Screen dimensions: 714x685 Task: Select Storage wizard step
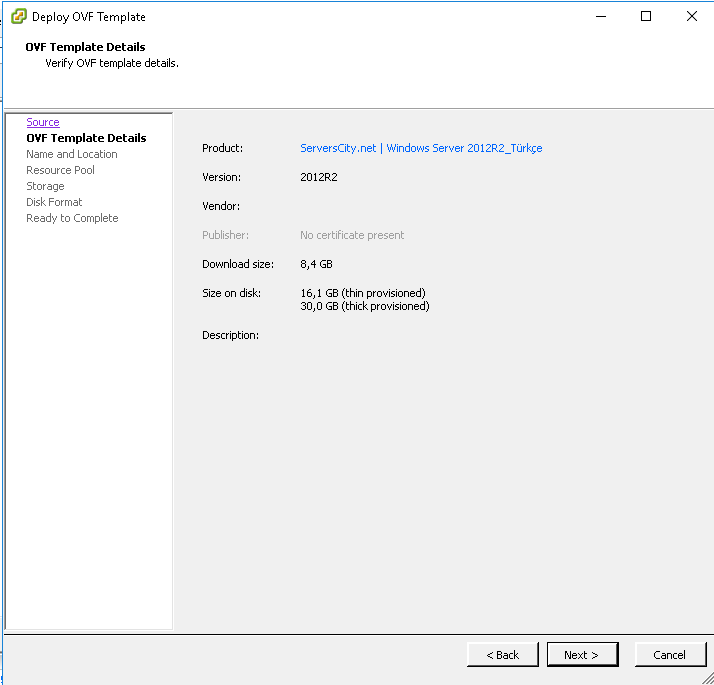[45, 186]
